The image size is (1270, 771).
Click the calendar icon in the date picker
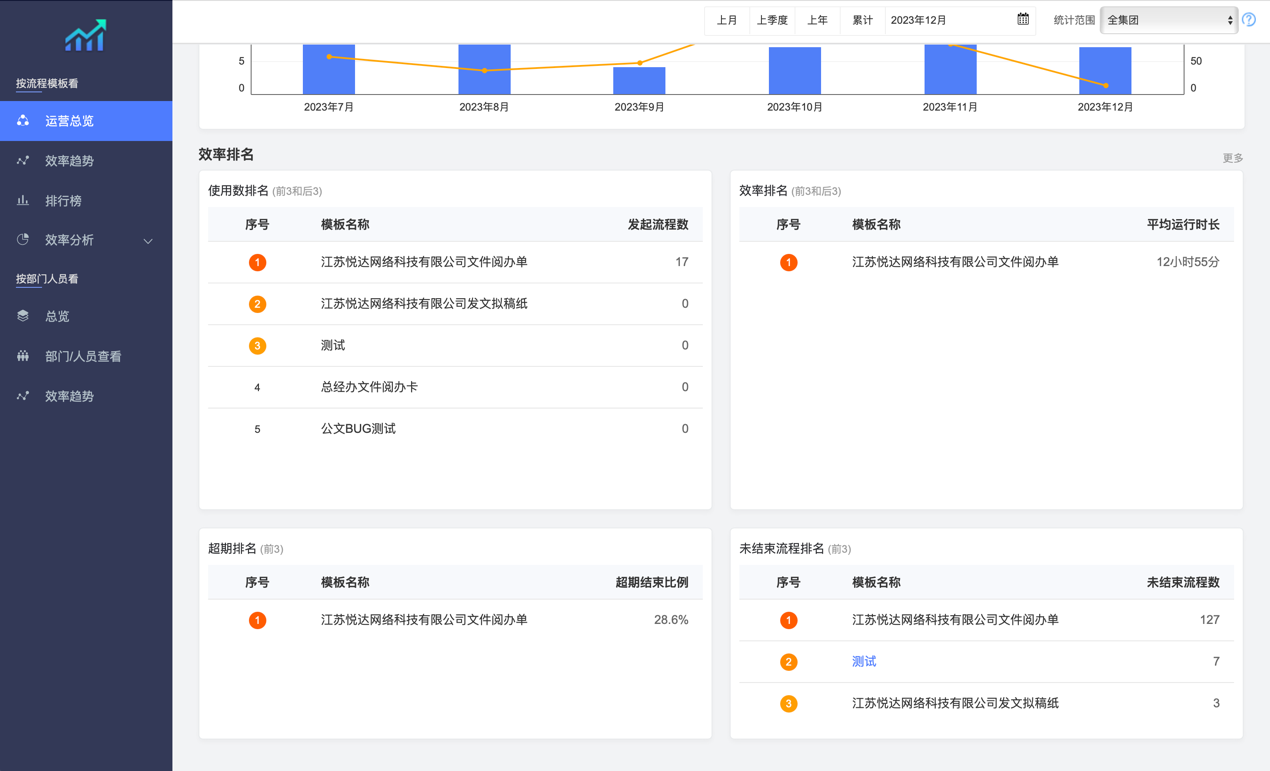pos(1023,20)
